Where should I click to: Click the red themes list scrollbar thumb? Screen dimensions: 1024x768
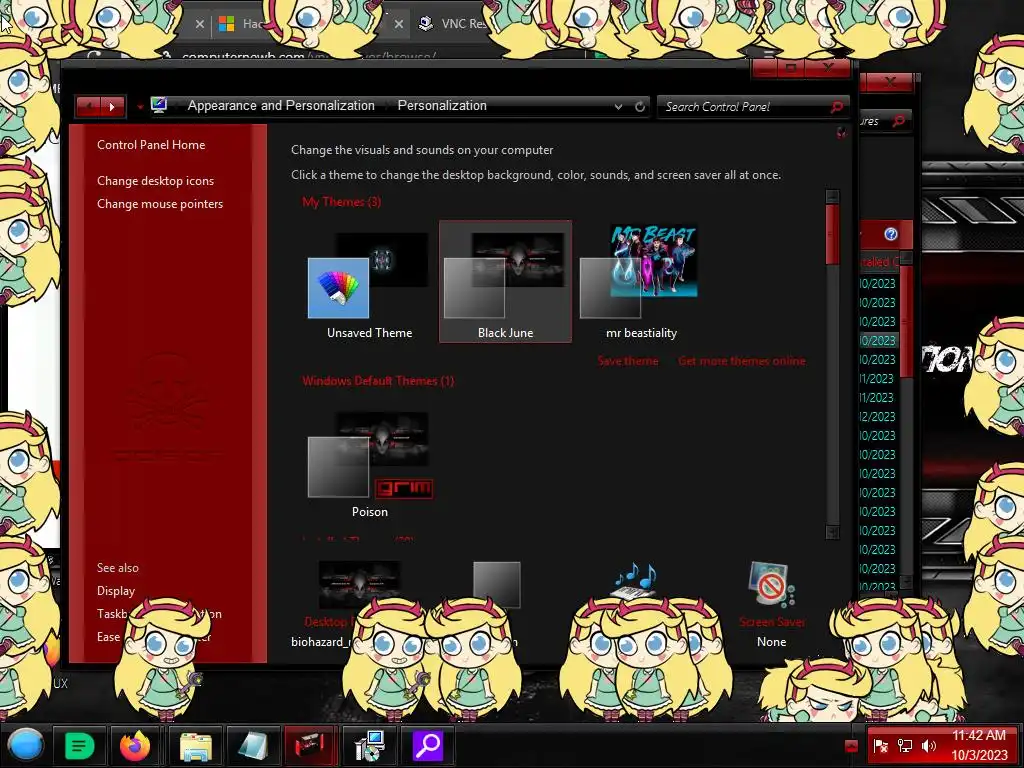(x=832, y=234)
